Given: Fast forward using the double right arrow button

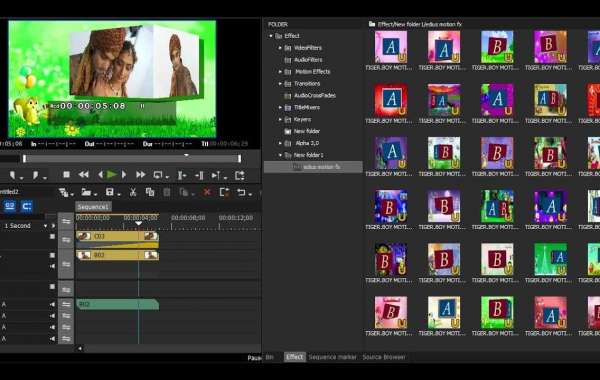Looking at the screenshot, I should click(x=140, y=175).
